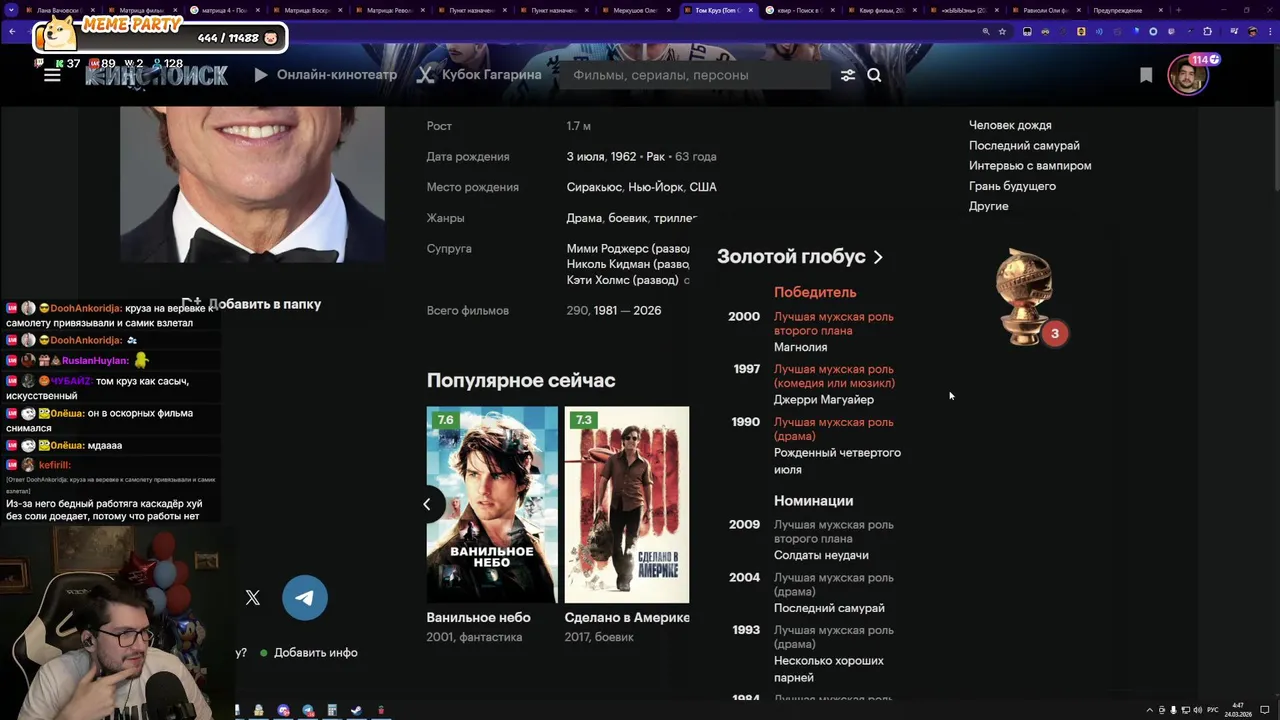Open Последний самурай in nominations list

click(x=829, y=608)
